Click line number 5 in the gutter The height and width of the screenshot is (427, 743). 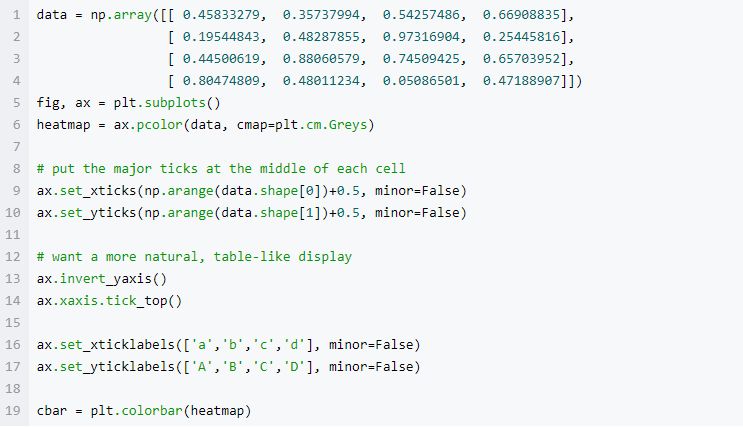coord(17,103)
